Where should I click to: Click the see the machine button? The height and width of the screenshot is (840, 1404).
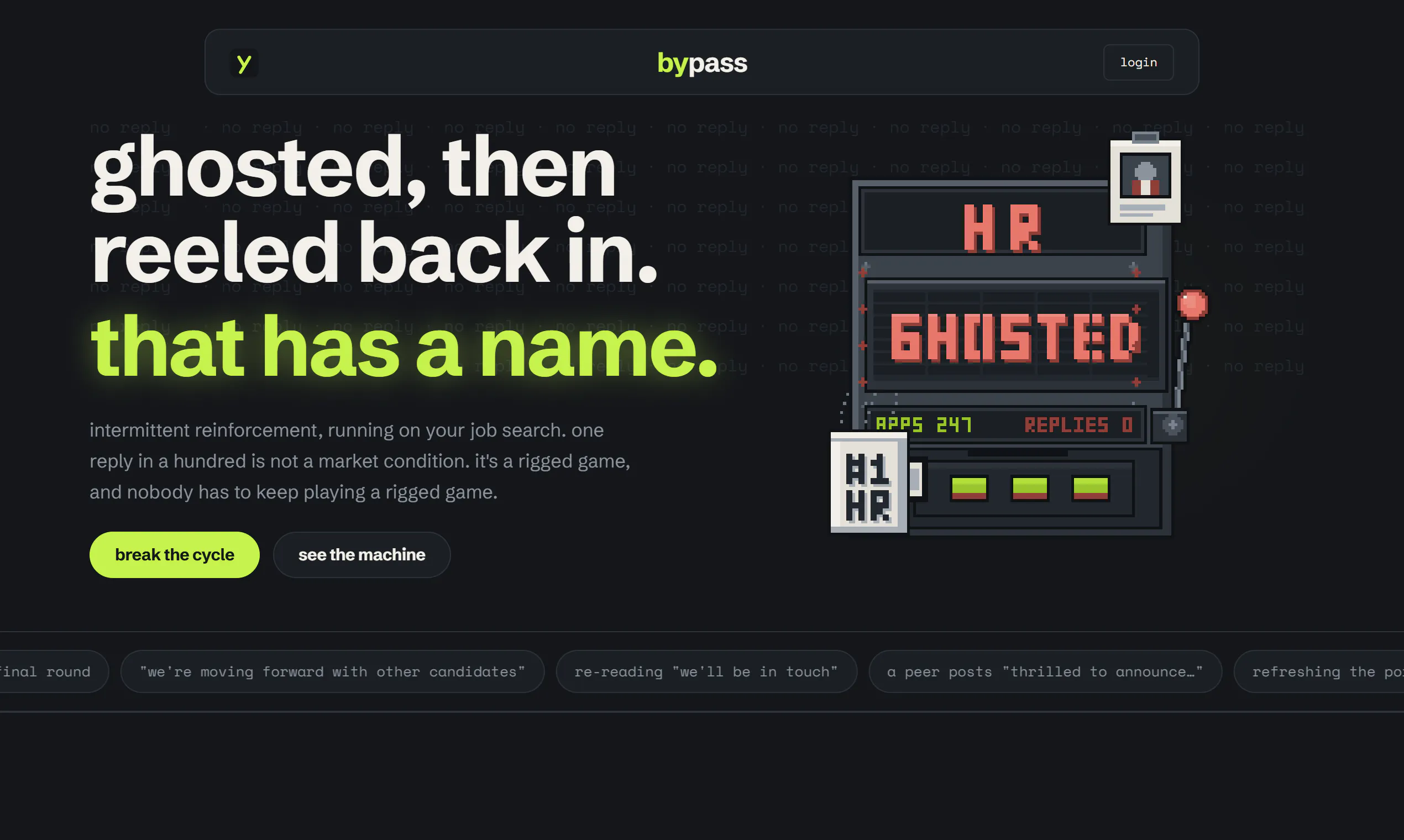tap(362, 555)
